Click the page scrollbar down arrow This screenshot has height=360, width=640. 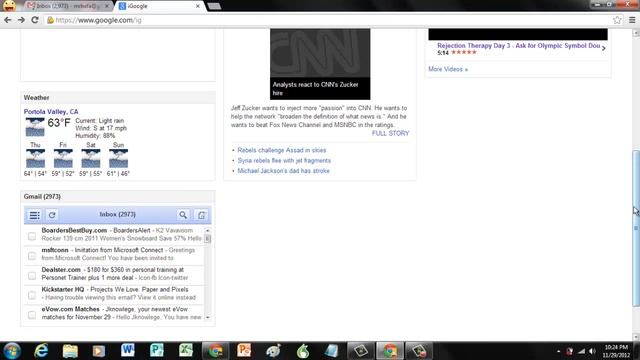click(x=636, y=337)
